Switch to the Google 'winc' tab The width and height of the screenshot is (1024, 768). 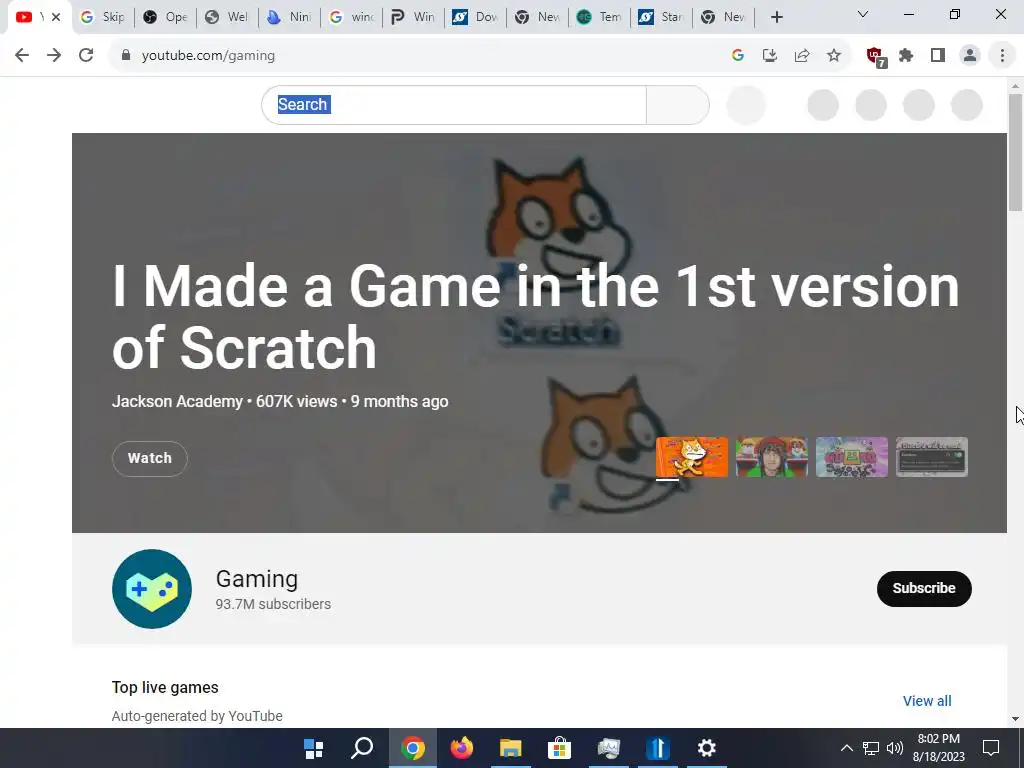[351, 17]
